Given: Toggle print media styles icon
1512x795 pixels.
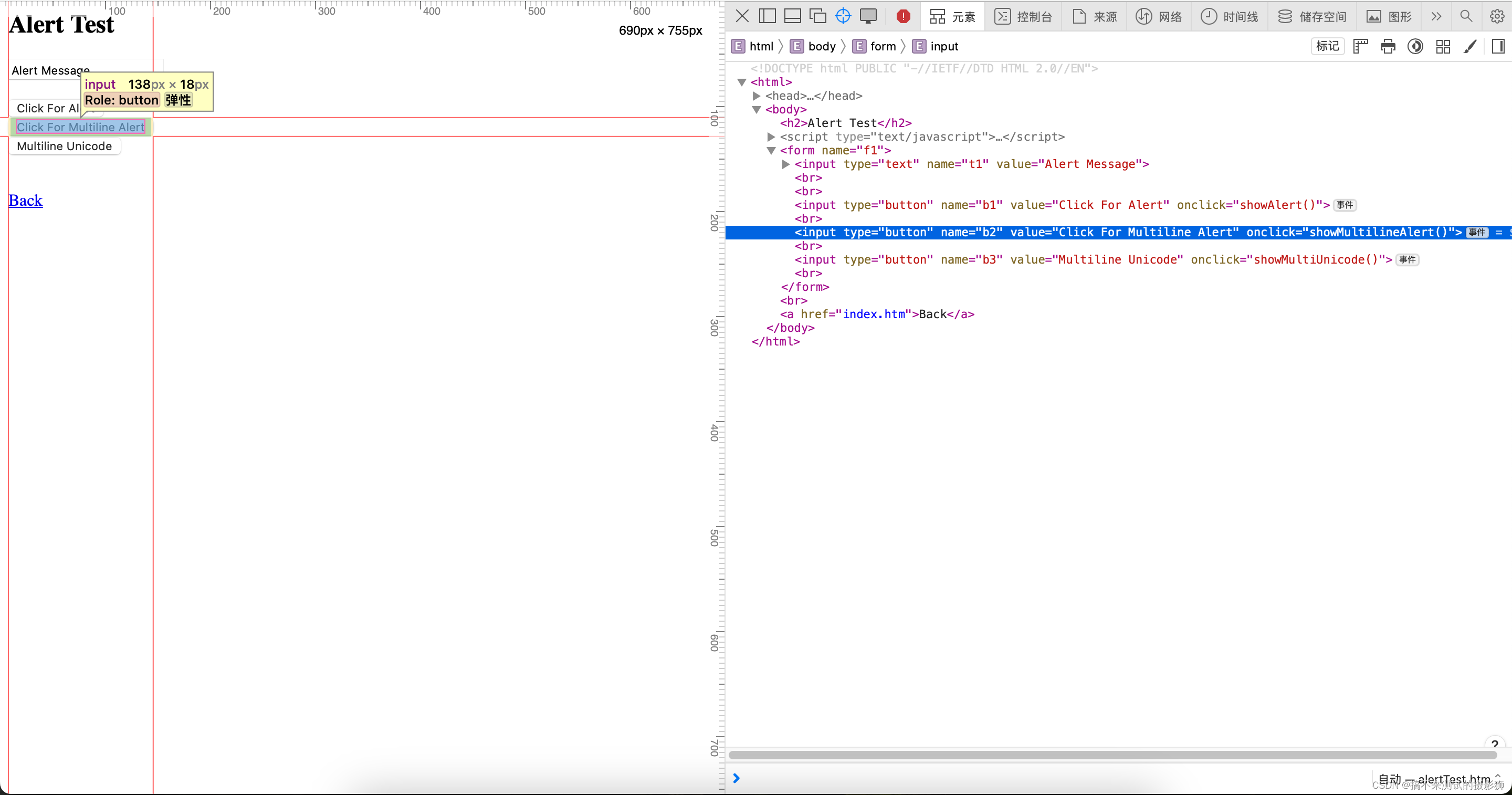Looking at the screenshot, I should 1388,46.
